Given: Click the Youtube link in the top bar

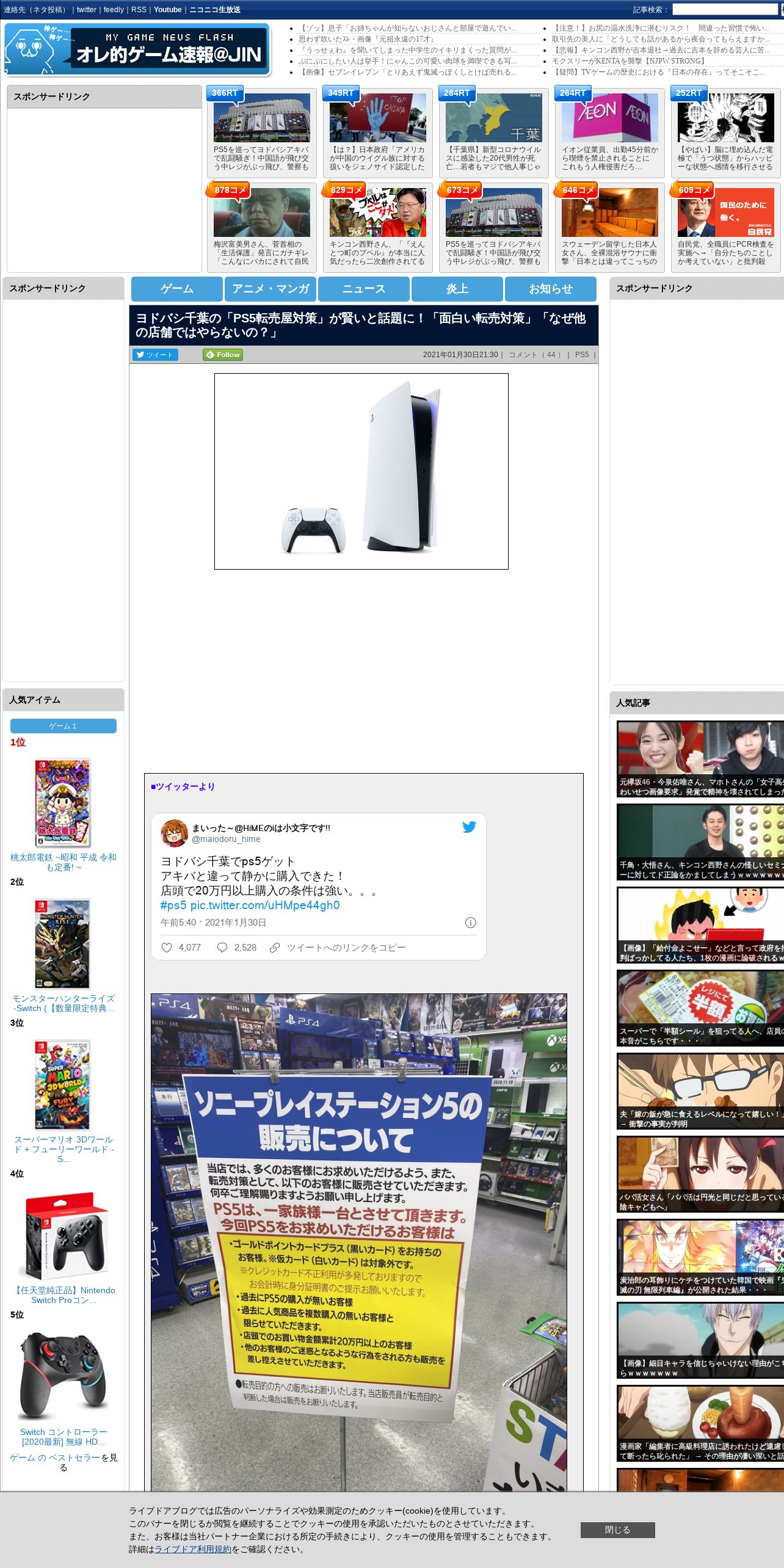Looking at the screenshot, I should (168, 10).
